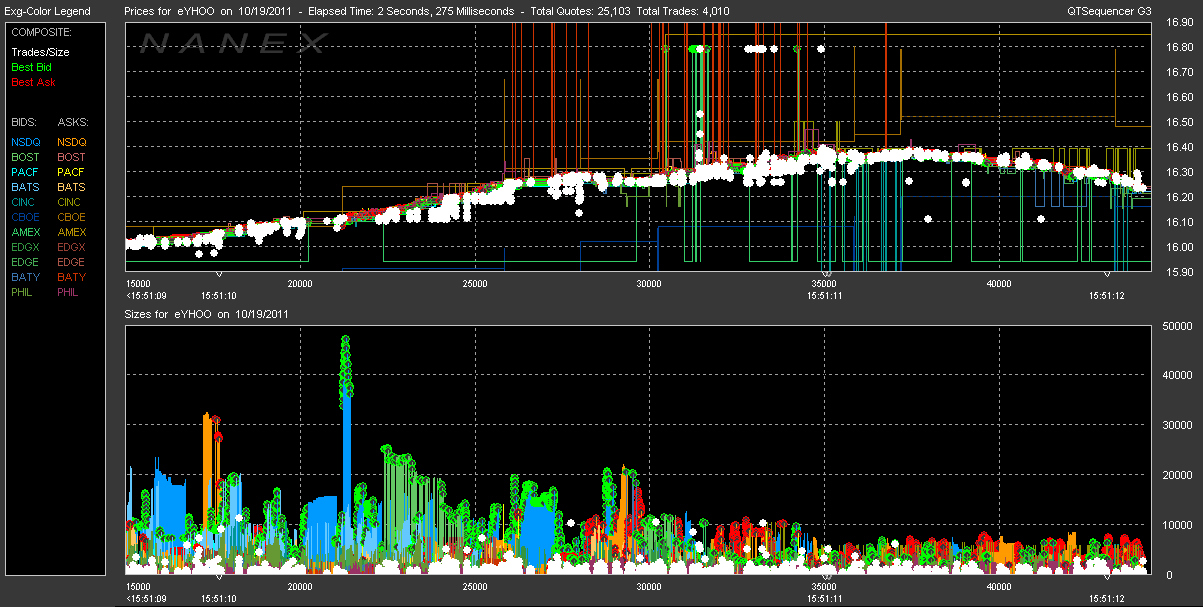Image resolution: width=1203 pixels, height=607 pixels.
Task: Choose PHIL in the bids column
Action: tap(24, 292)
